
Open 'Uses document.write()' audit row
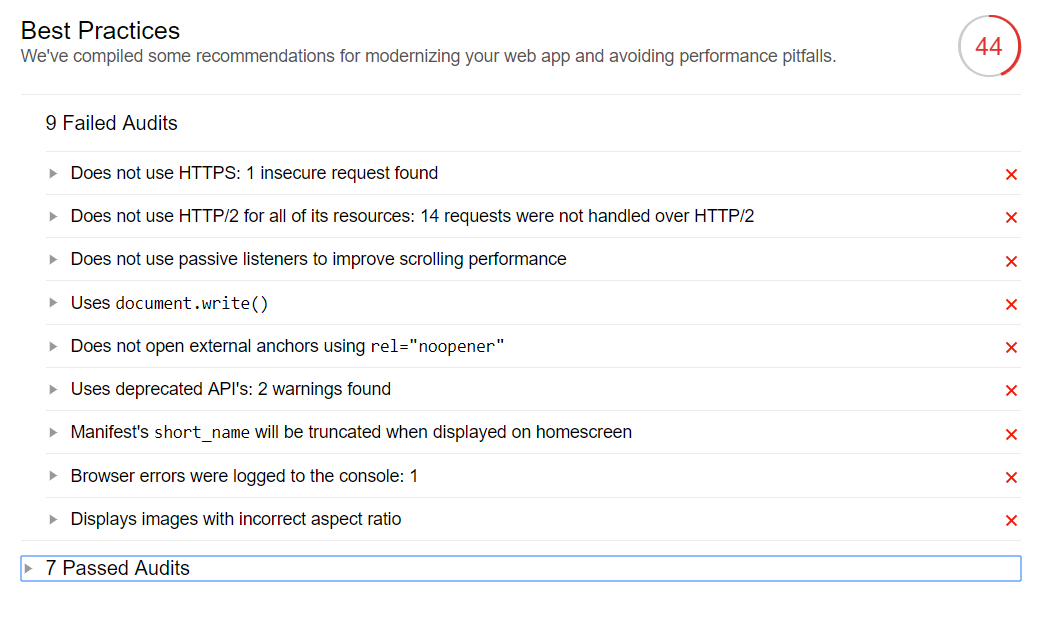coord(170,303)
